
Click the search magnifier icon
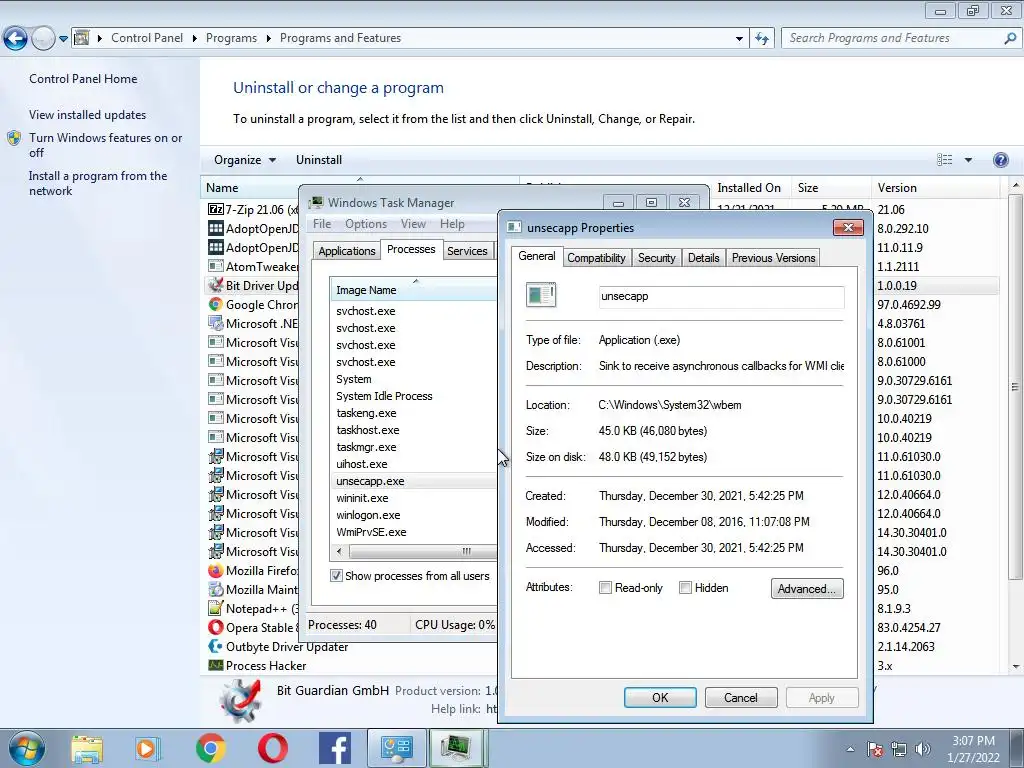pos(1010,39)
